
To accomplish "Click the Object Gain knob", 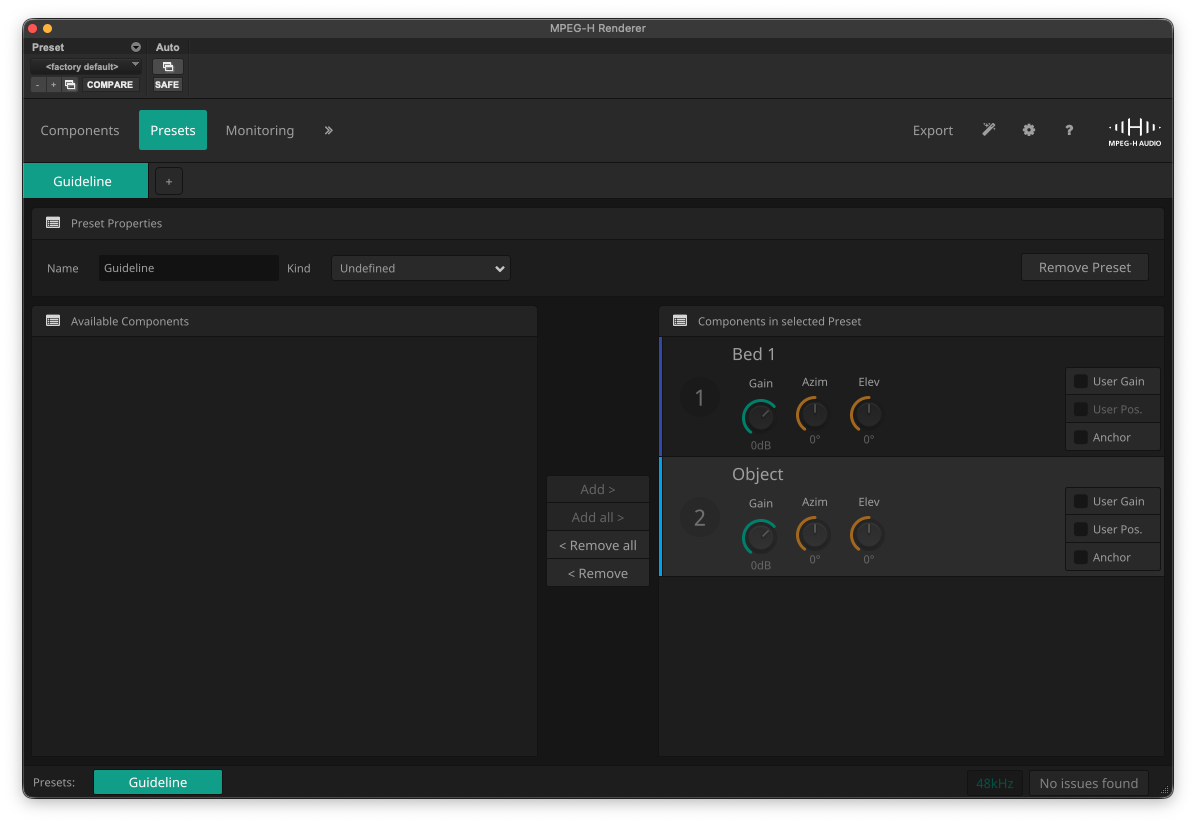I will point(760,537).
